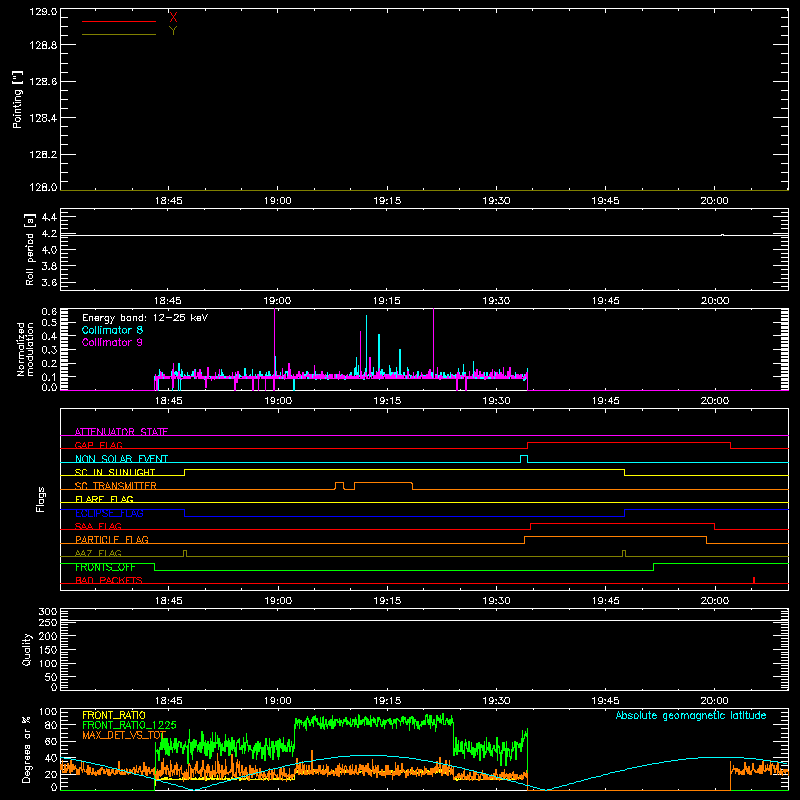Click the Quality axis title
800x800 pixels.
(x=27, y=649)
